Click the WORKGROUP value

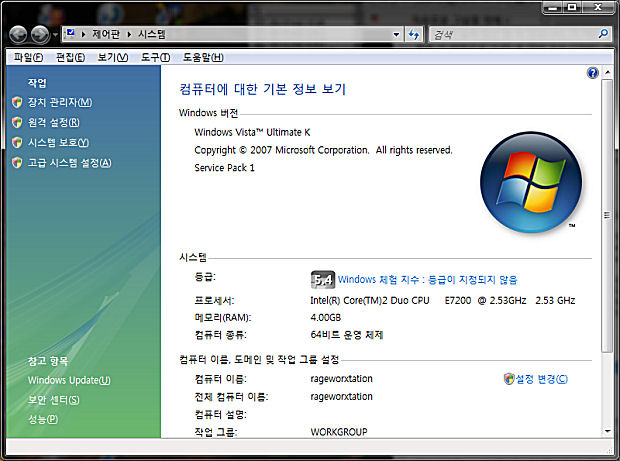click(x=339, y=432)
